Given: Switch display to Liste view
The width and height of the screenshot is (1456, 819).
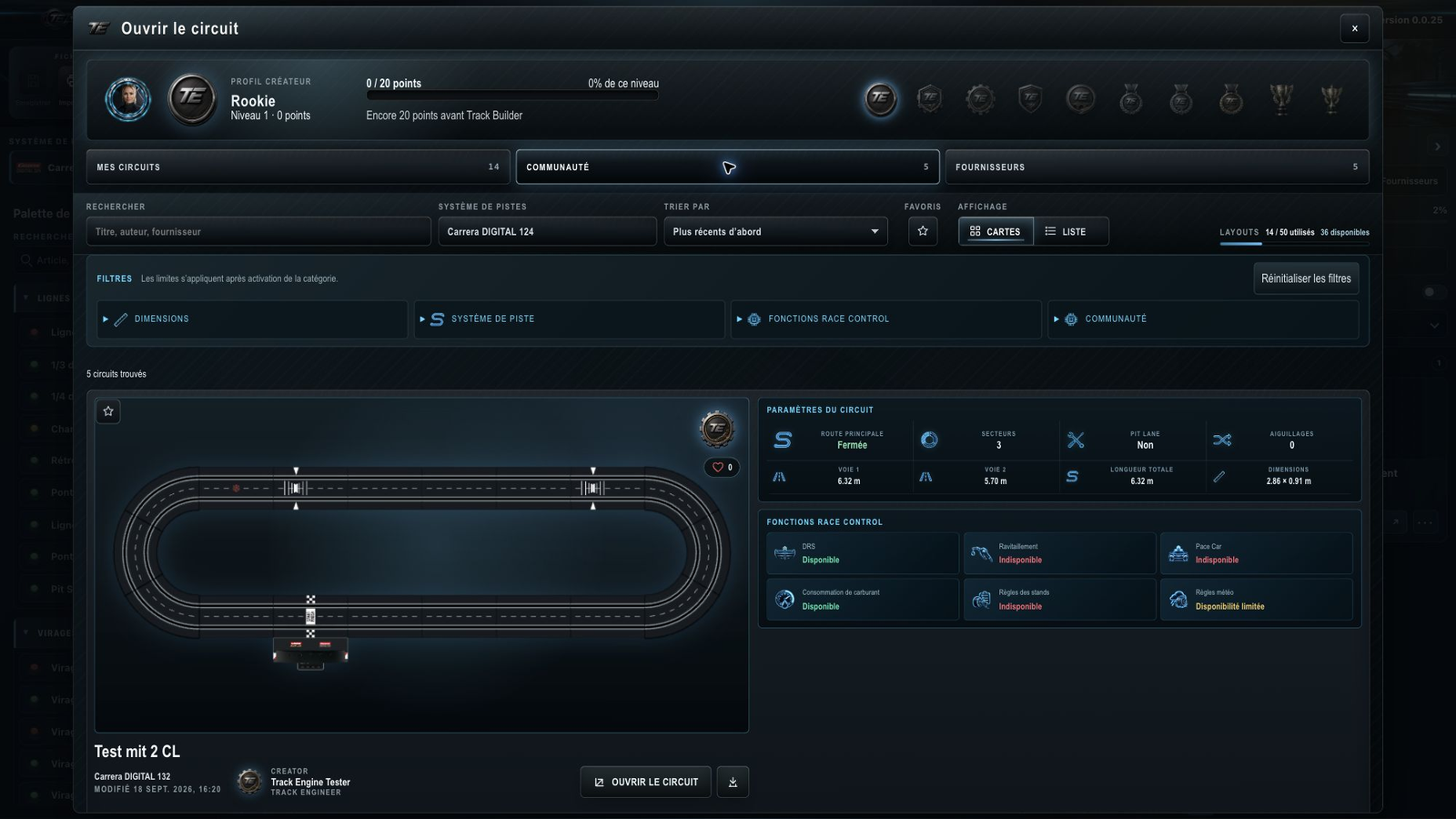Looking at the screenshot, I should click(x=1071, y=231).
